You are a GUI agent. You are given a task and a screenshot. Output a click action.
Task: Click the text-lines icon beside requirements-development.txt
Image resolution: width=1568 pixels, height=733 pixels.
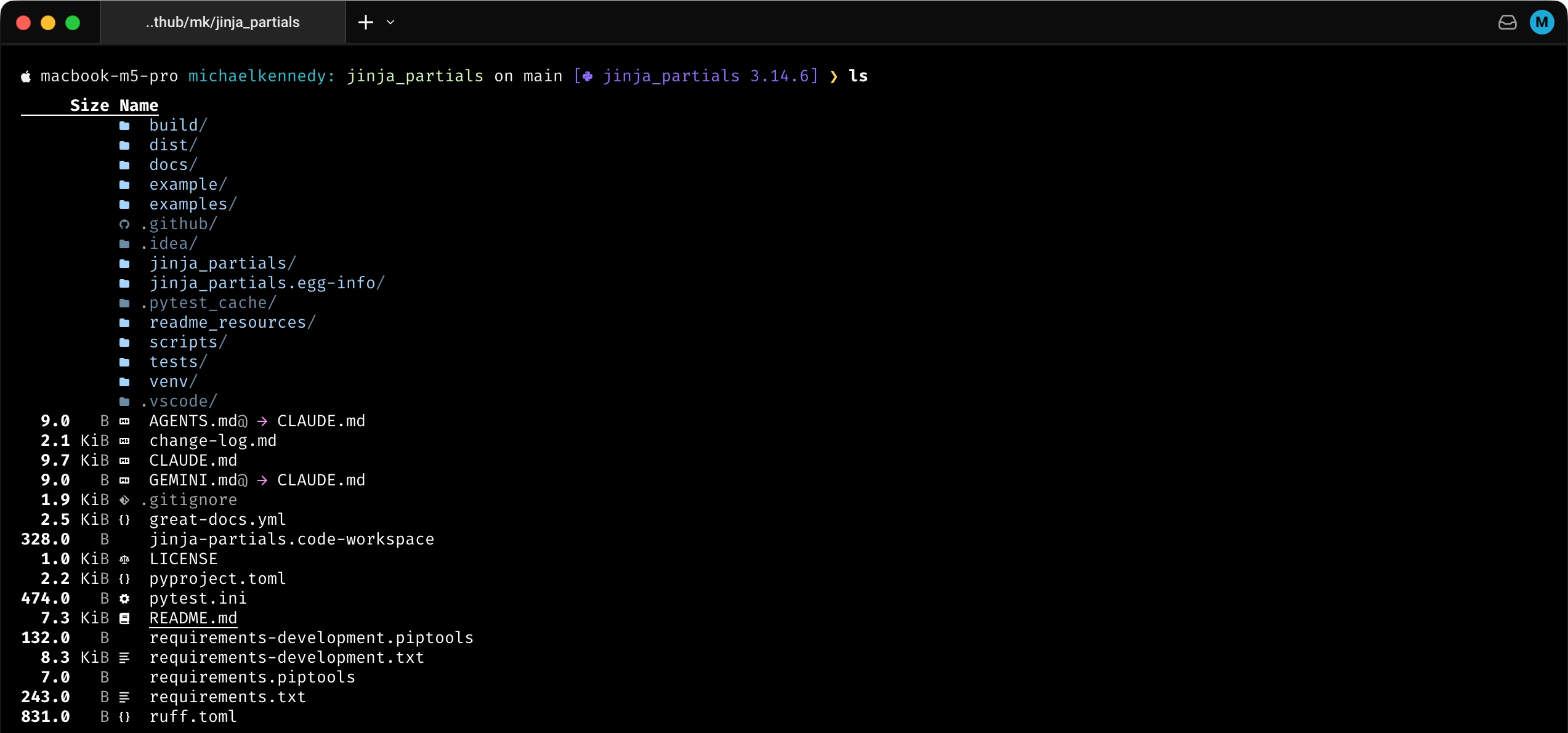pos(124,658)
